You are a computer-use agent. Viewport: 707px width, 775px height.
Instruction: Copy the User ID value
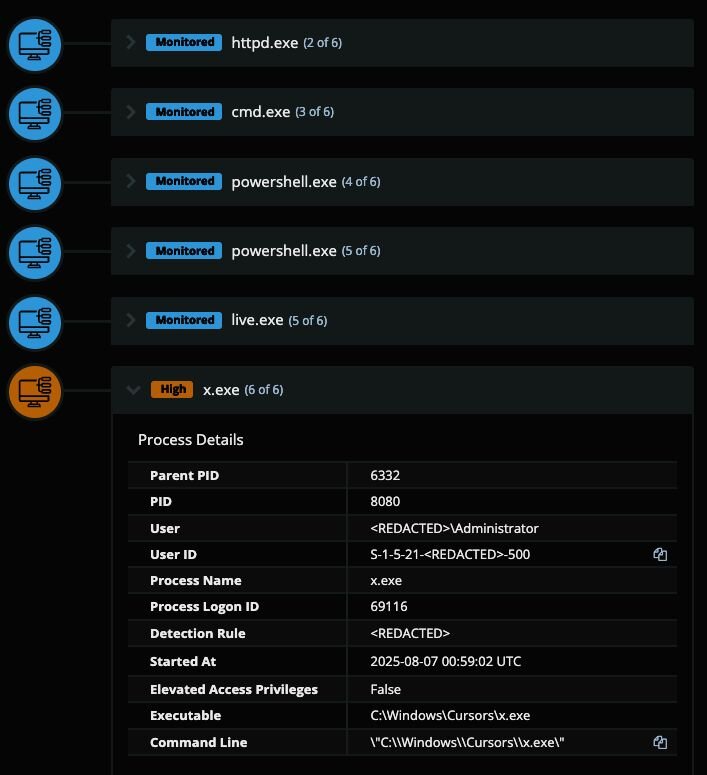coord(660,554)
